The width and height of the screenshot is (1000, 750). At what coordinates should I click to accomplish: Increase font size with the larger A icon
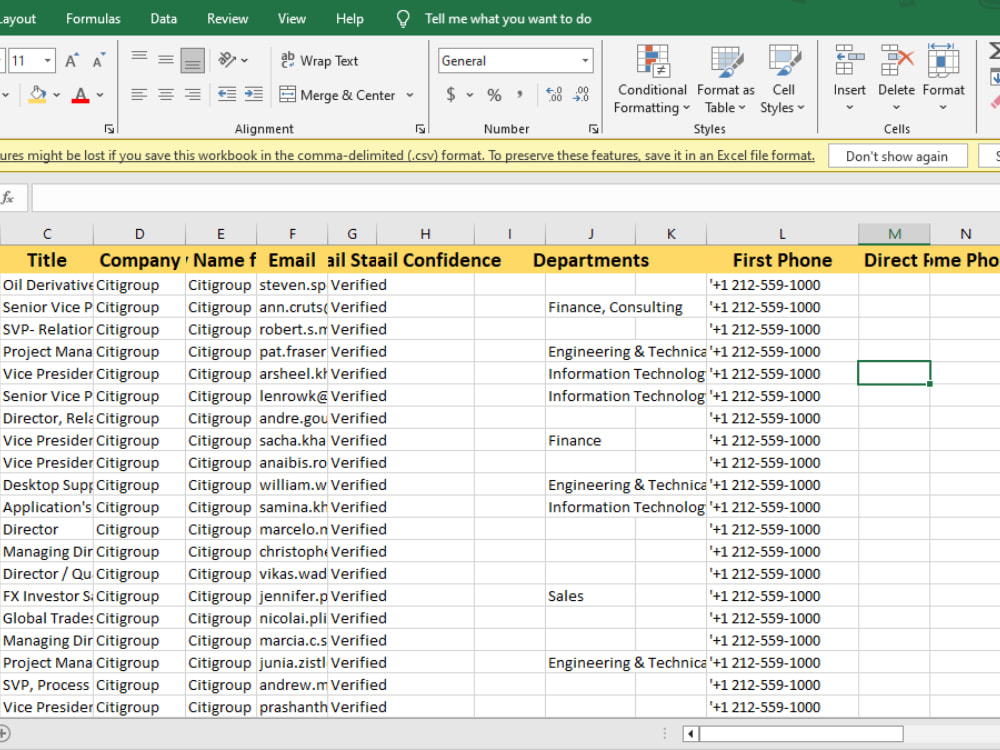click(72, 61)
